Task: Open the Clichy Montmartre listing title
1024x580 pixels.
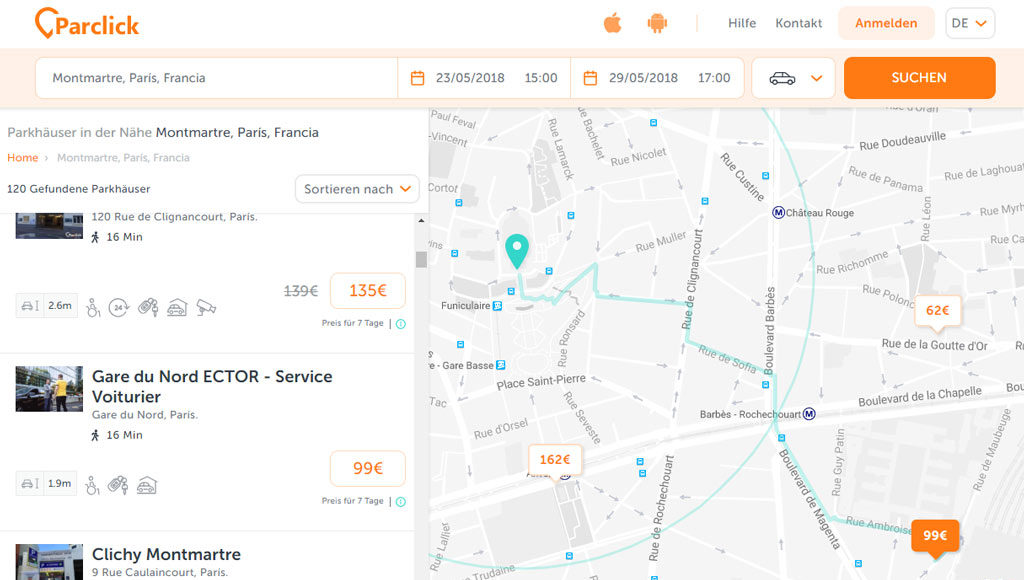Action: point(167,555)
